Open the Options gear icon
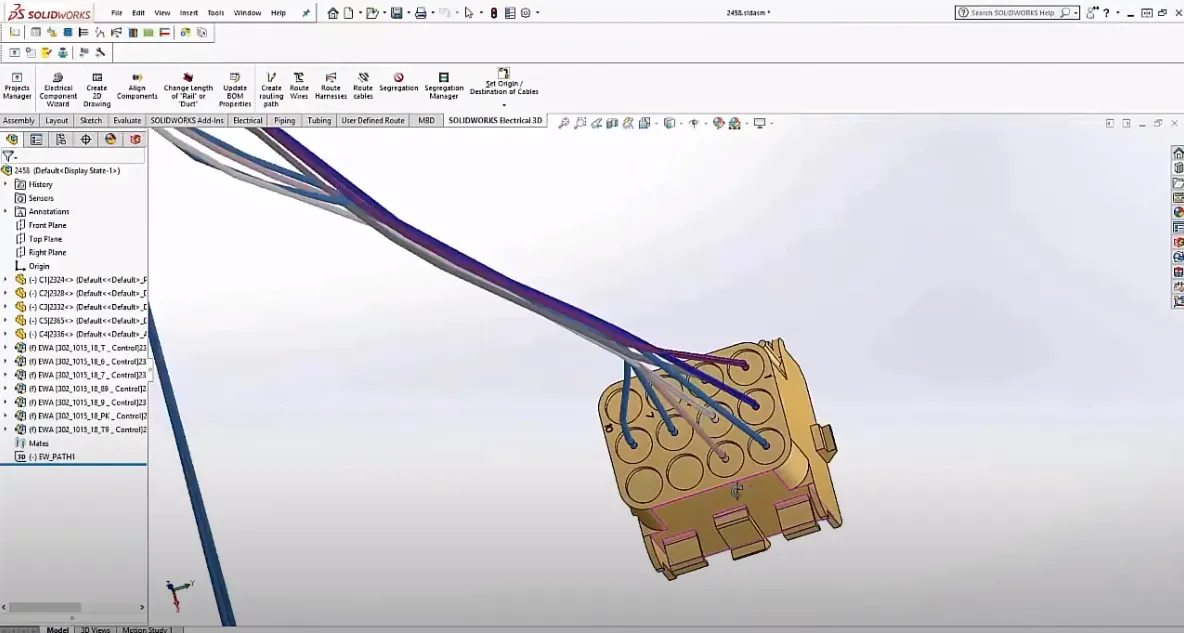 click(x=526, y=13)
